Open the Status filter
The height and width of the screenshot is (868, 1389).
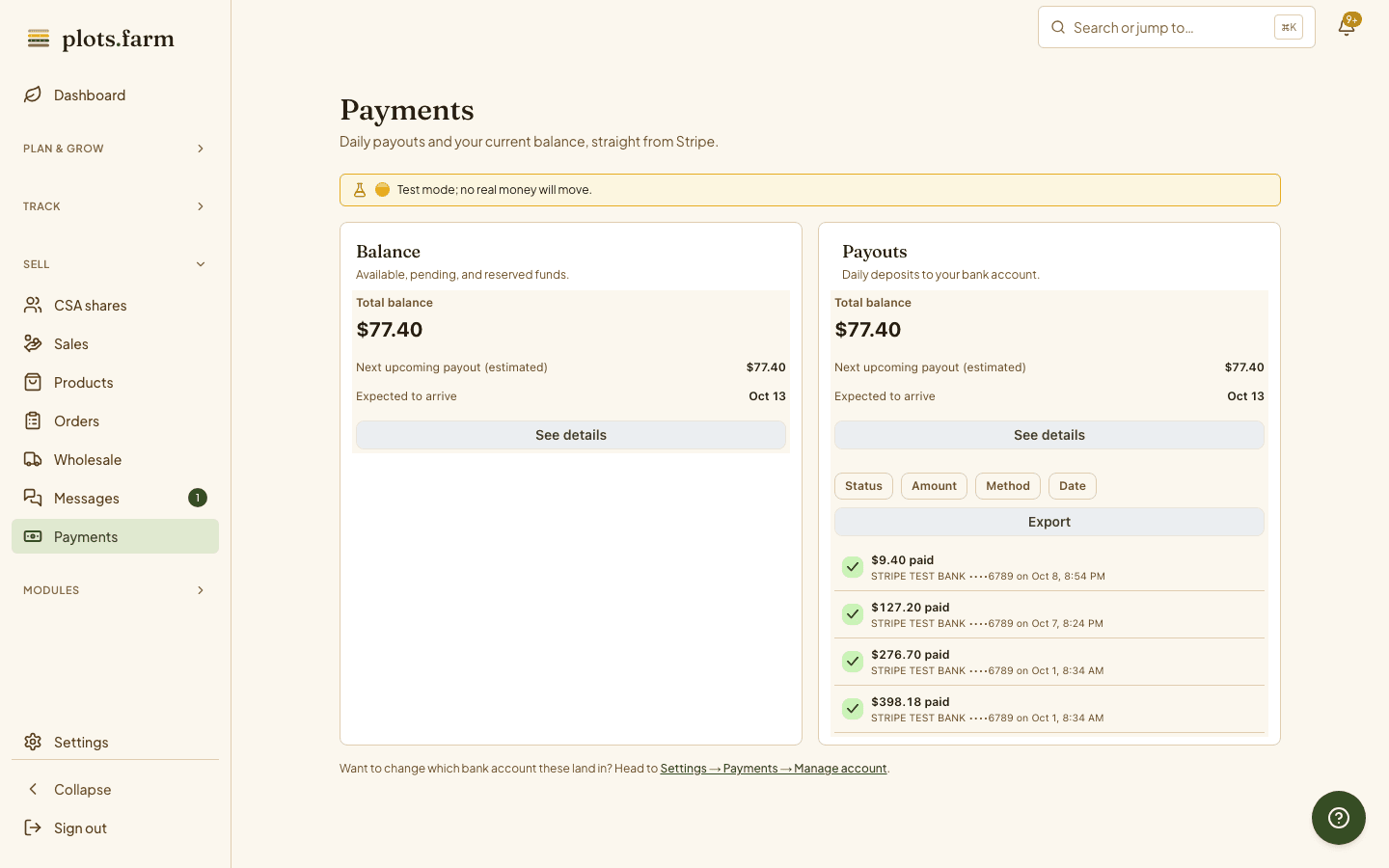(x=863, y=486)
